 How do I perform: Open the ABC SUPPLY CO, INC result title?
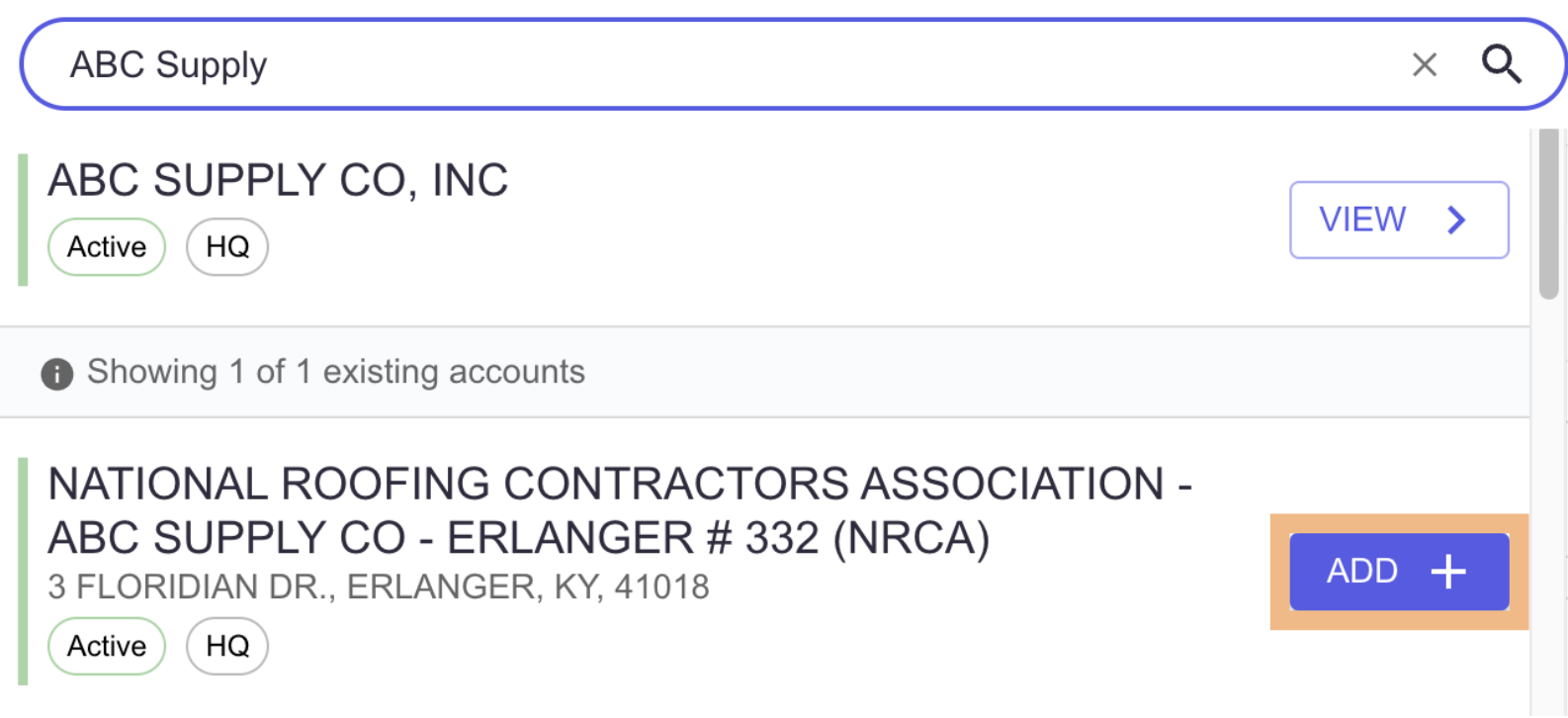278,180
